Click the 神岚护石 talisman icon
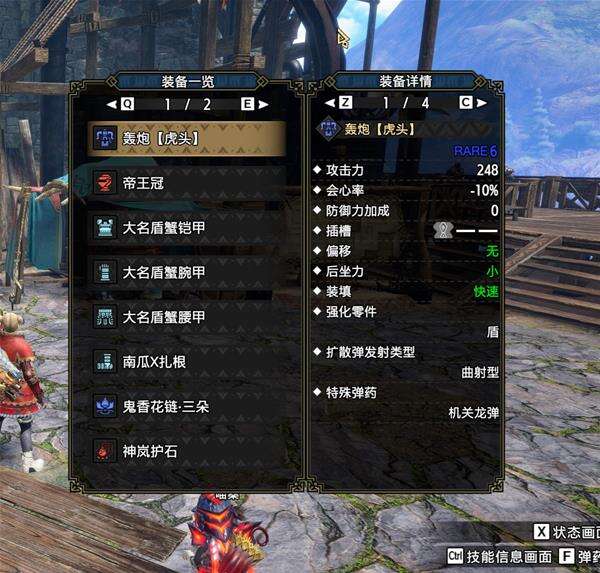This screenshot has width=600, height=573. 105,451
